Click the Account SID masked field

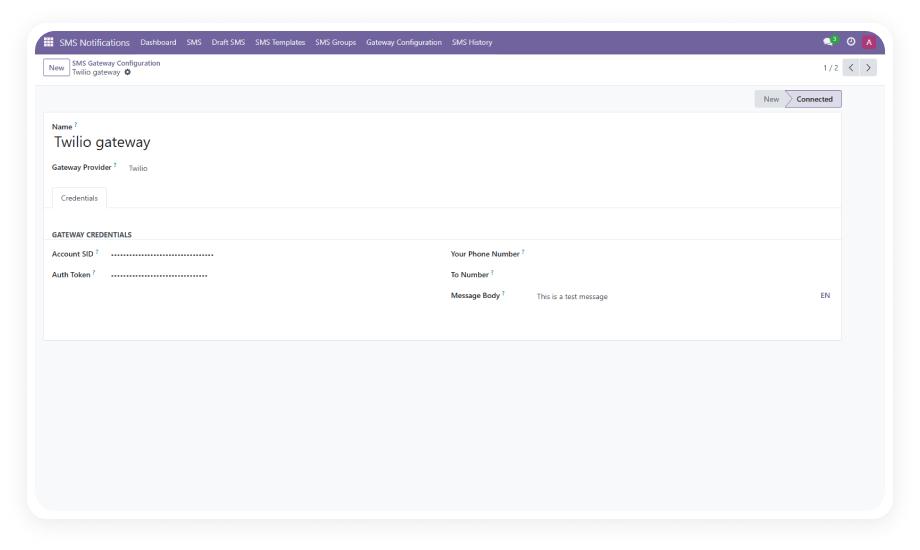(x=162, y=255)
